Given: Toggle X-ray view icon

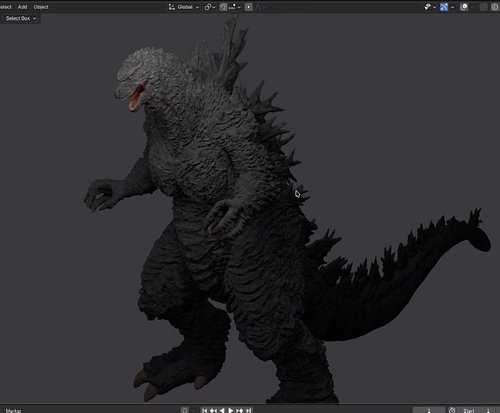Looking at the screenshot, I should (x=484, y=7).
